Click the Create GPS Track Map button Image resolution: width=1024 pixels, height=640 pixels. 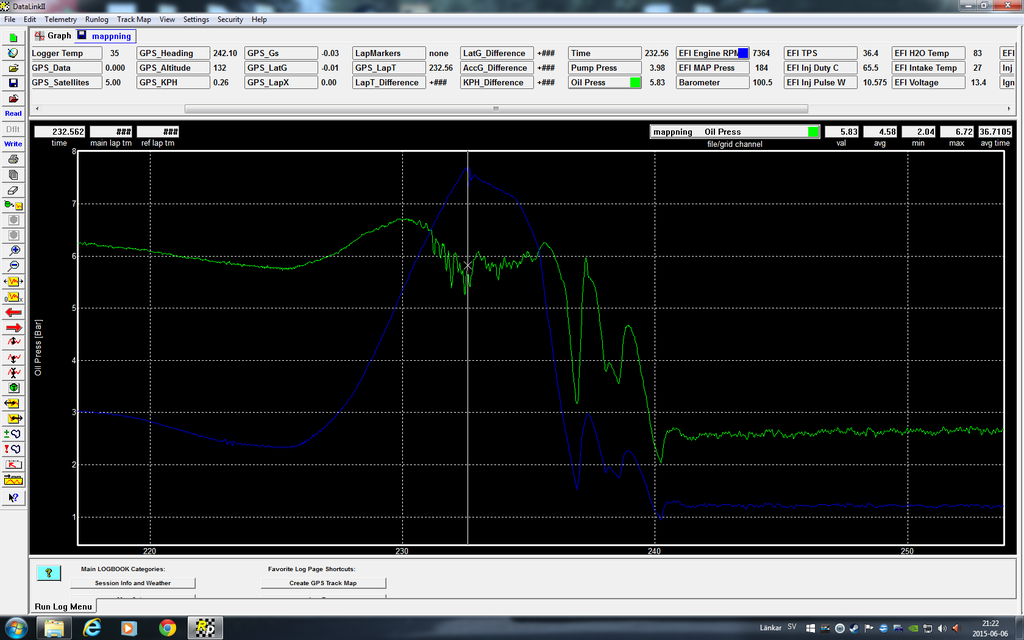click(x=322, y=583)
